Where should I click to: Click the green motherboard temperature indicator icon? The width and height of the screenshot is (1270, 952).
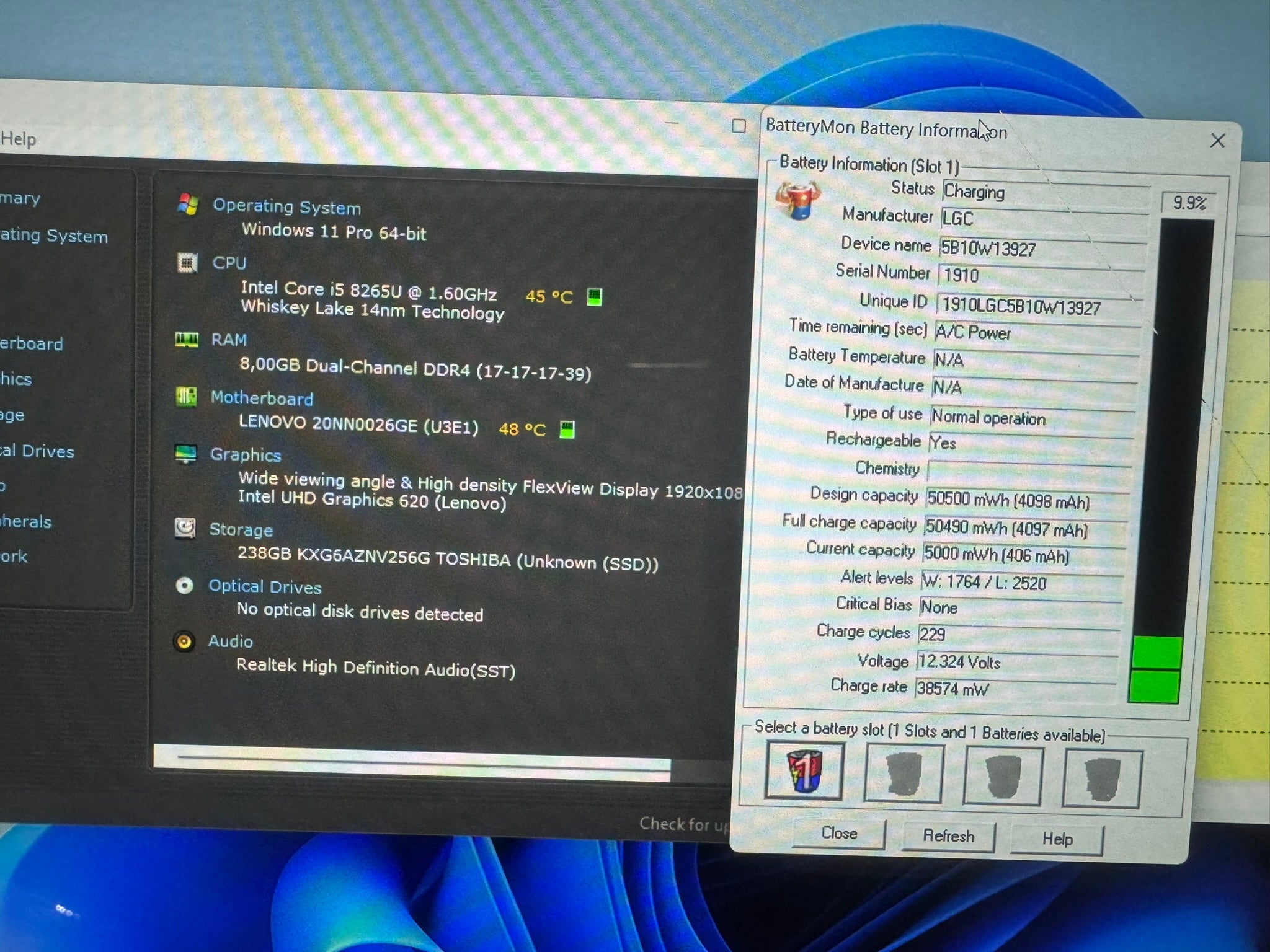pyautogui.click(x=567, y=430)
